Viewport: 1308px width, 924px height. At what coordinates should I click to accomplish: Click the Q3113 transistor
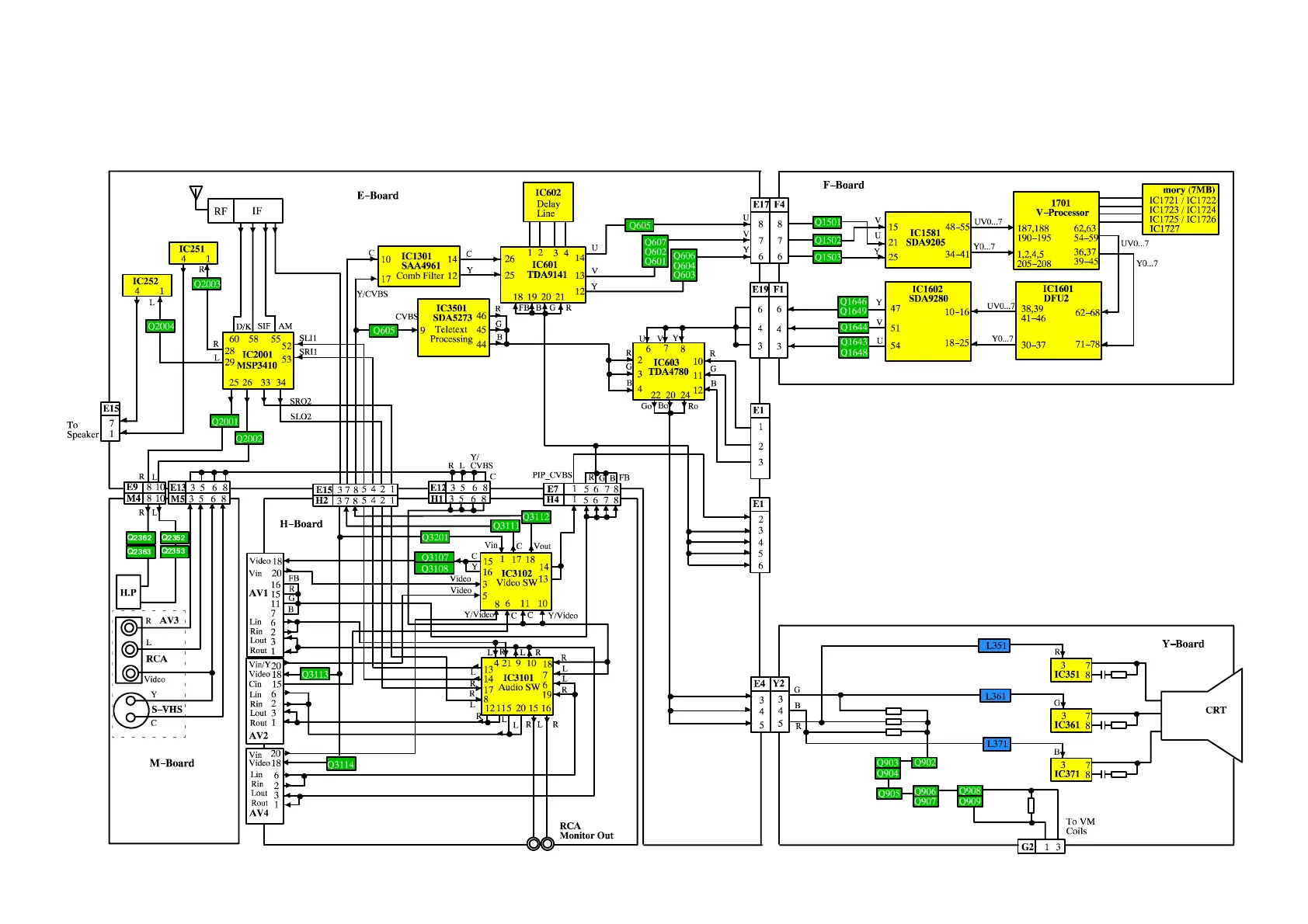pos(315,674)
